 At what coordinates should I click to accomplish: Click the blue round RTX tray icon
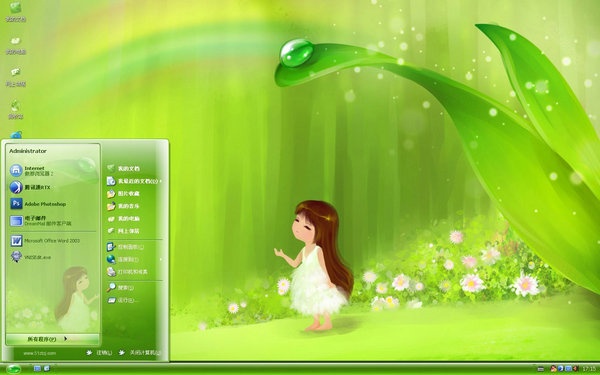(561, 369)
